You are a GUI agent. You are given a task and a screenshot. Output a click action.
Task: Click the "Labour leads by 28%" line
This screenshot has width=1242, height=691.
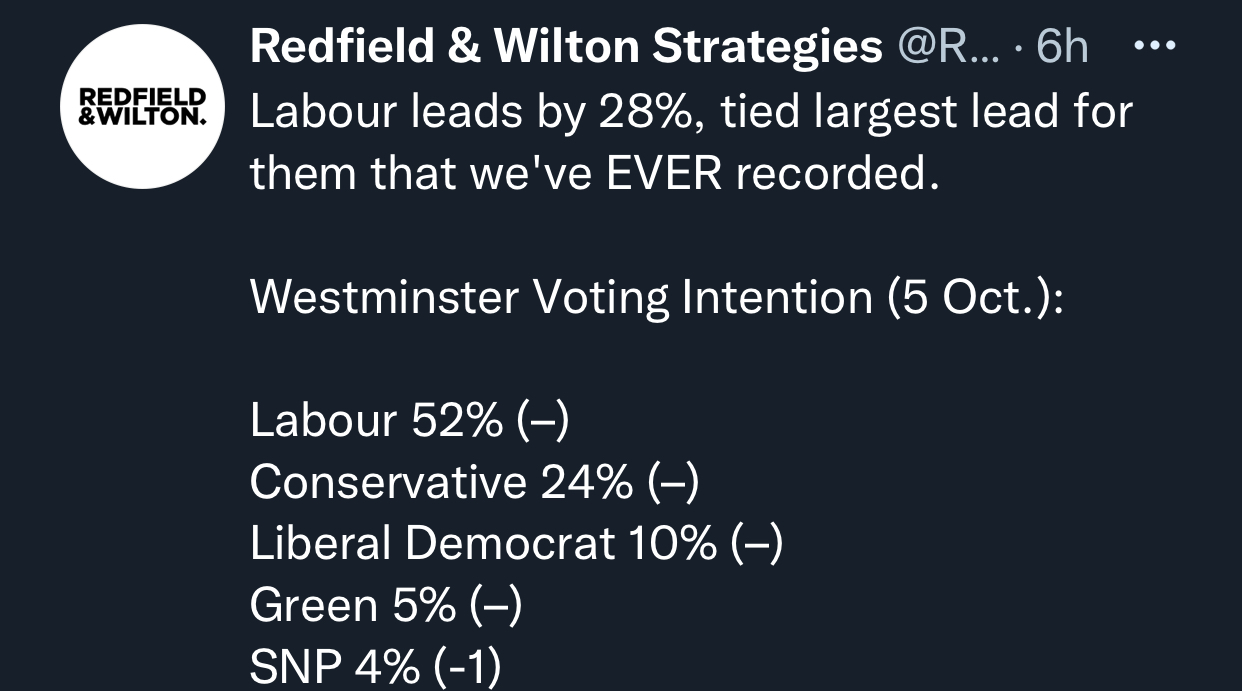pos(690,111)
